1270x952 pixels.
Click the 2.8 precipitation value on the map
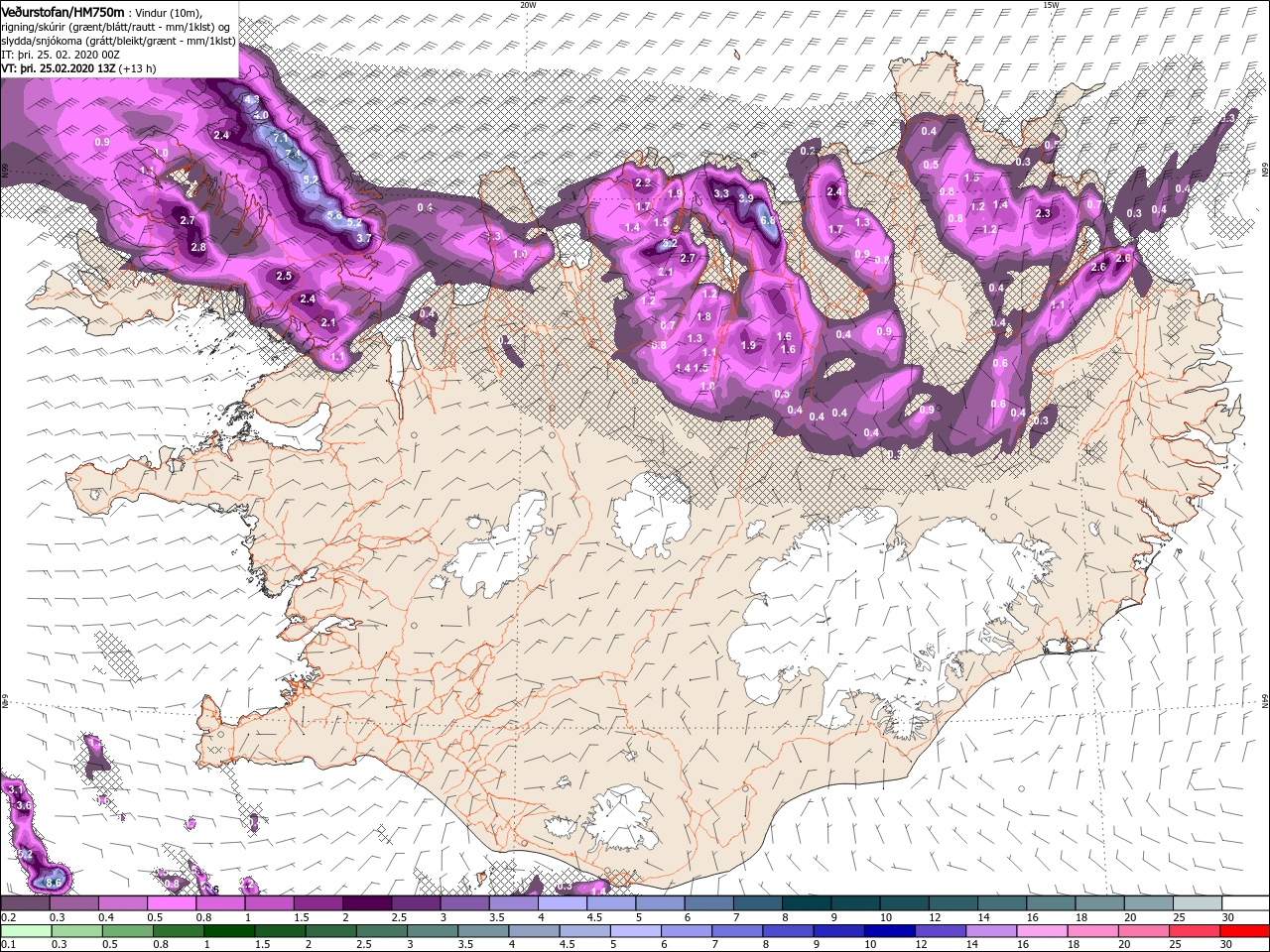coord(197,248)
